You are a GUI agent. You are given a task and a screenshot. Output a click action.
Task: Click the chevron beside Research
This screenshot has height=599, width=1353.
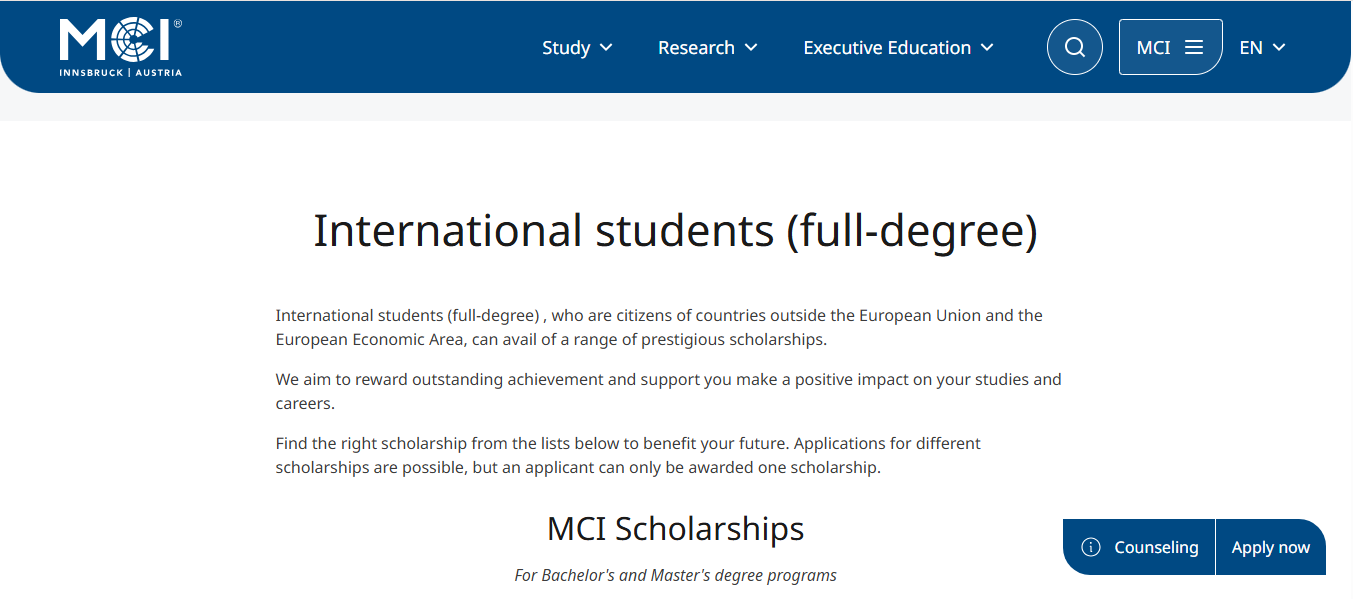[x=751, y=47]
